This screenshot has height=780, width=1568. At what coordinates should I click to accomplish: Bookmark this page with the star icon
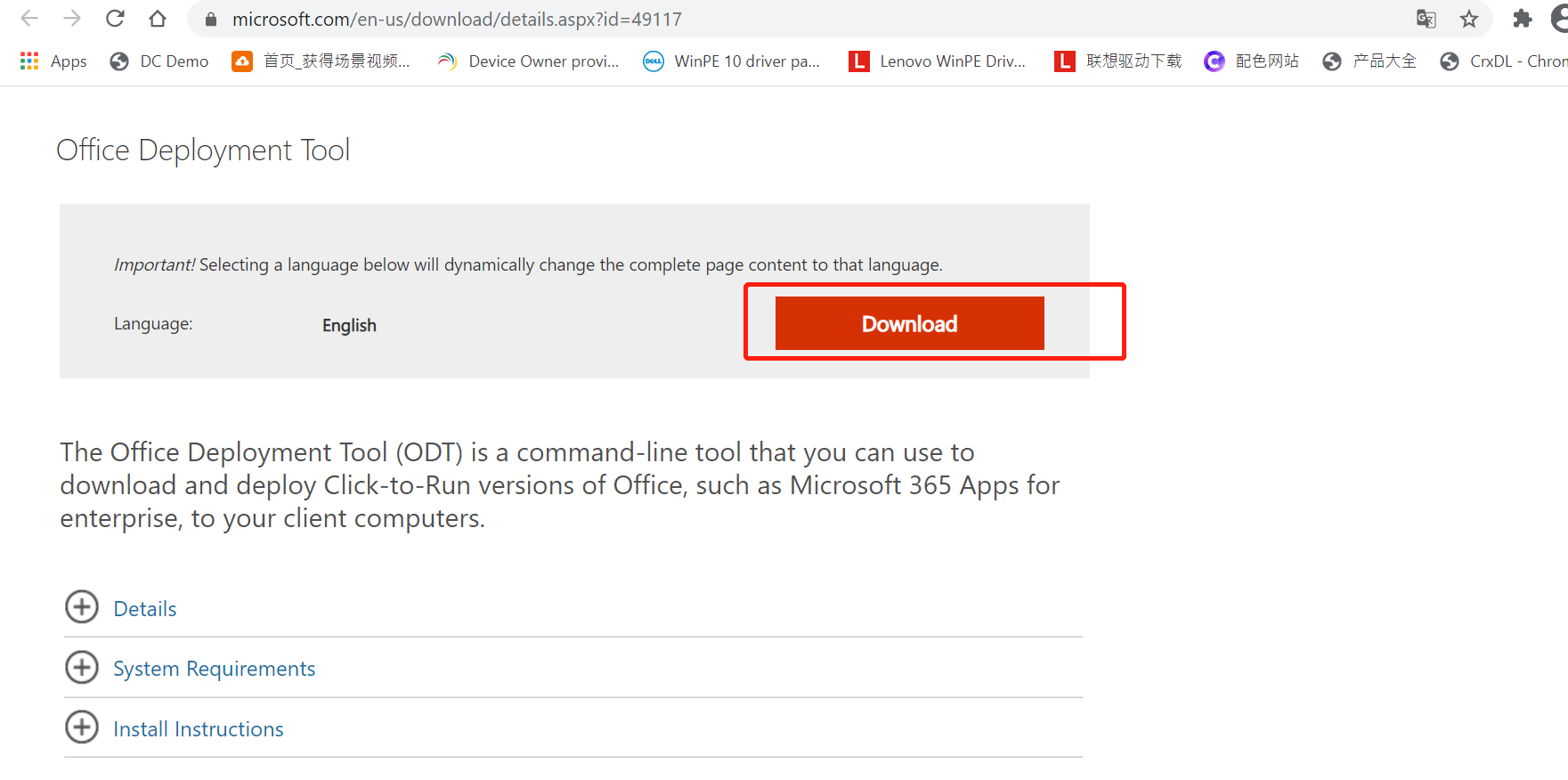pyautogui.click(x=1469, y=19)
